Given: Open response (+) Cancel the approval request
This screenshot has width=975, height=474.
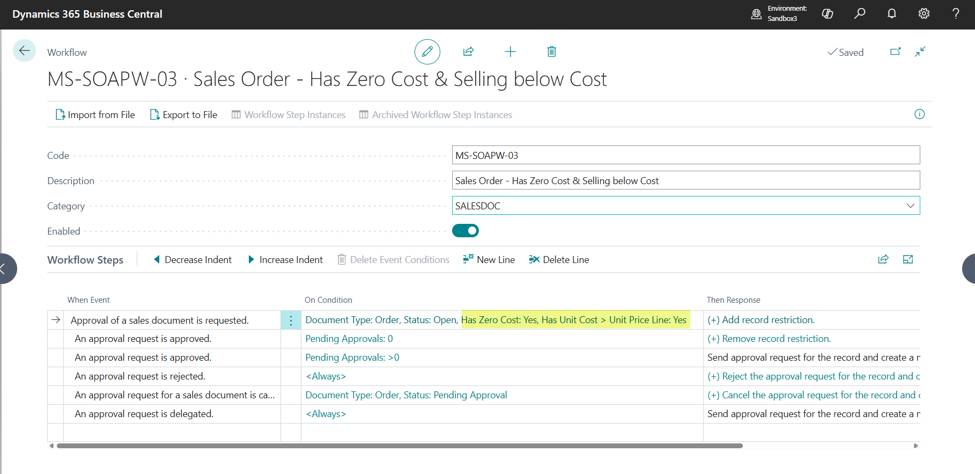Looking at the screenshot, I should point(813,395).
